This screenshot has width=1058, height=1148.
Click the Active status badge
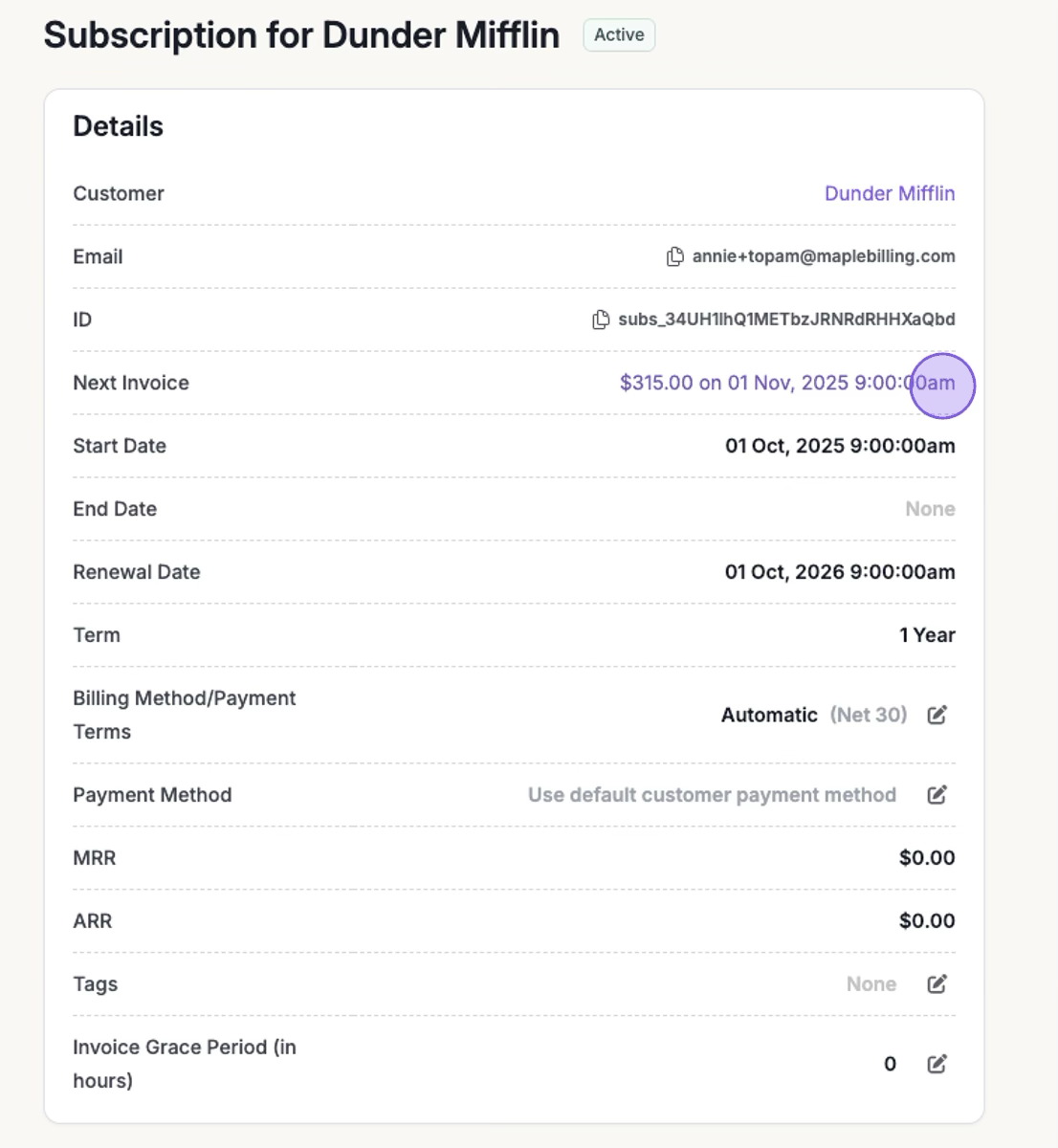(619, 35)
